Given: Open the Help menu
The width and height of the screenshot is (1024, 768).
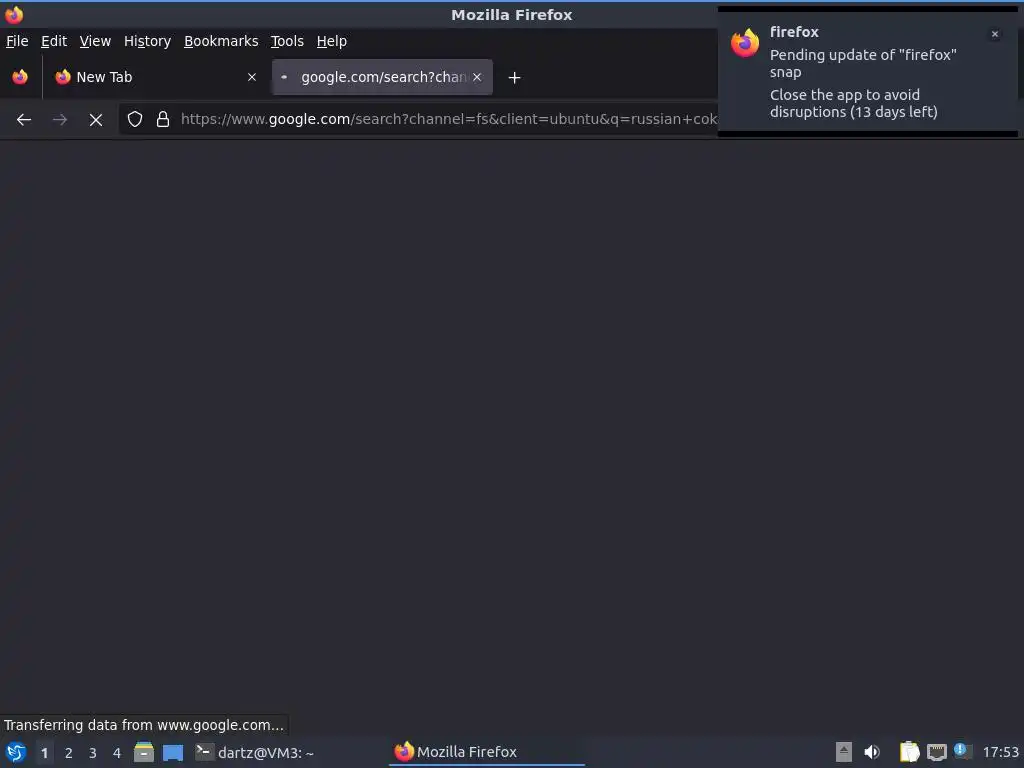Looking at the screenshot, I should click(332, 41).
